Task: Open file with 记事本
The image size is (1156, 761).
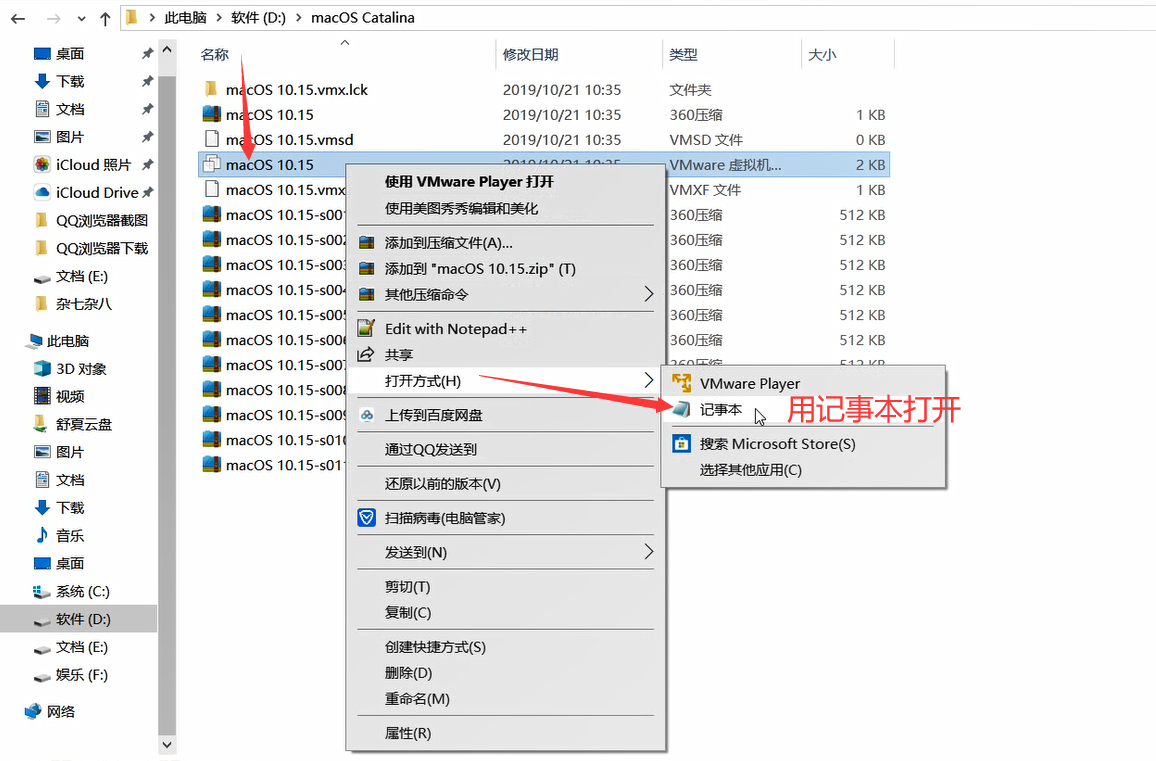Action: [720, 409]
